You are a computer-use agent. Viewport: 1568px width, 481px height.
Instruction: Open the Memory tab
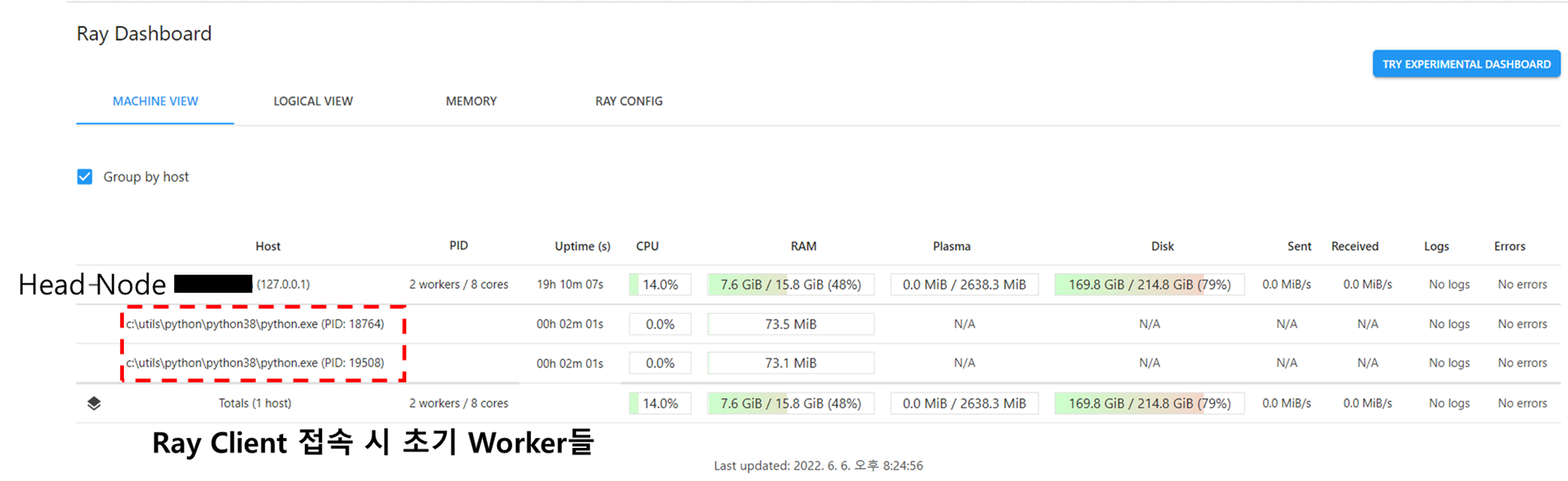pos(471,101)
